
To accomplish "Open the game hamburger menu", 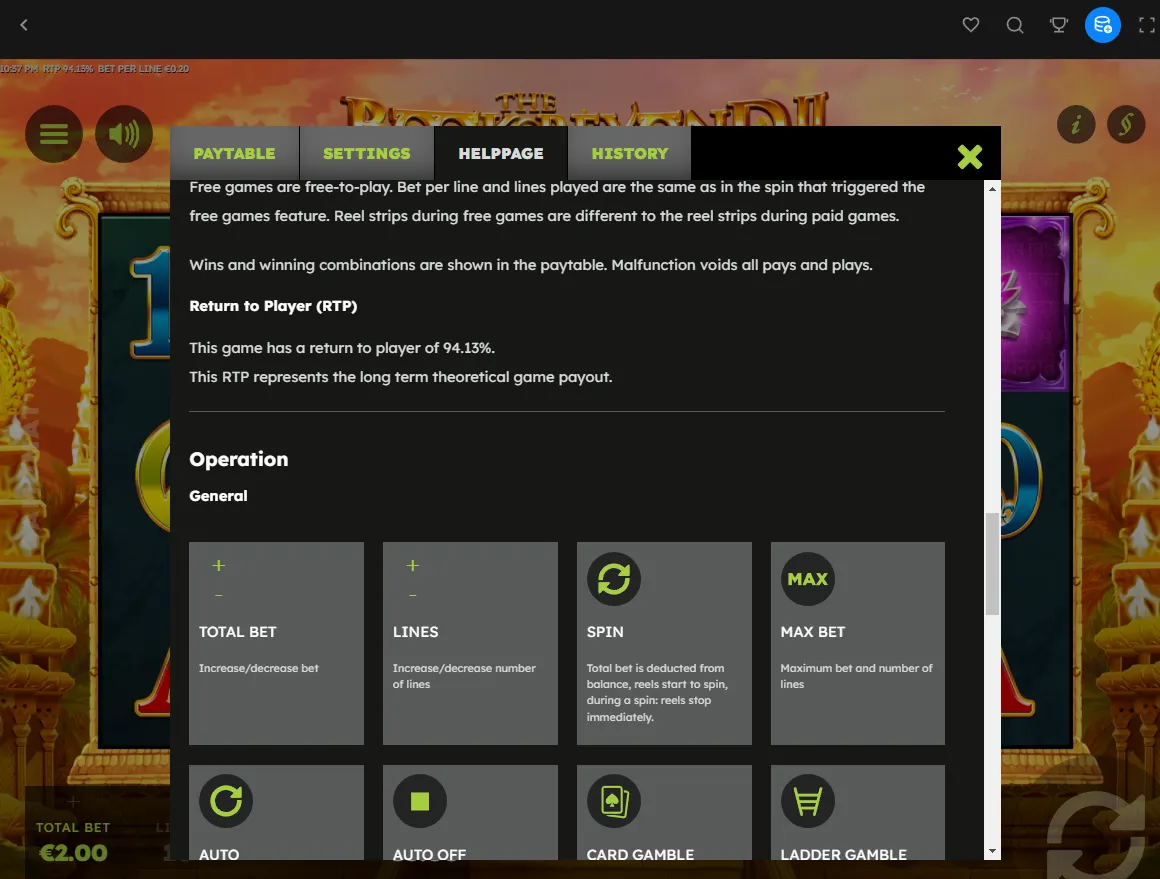I will [x=54, y=134].
